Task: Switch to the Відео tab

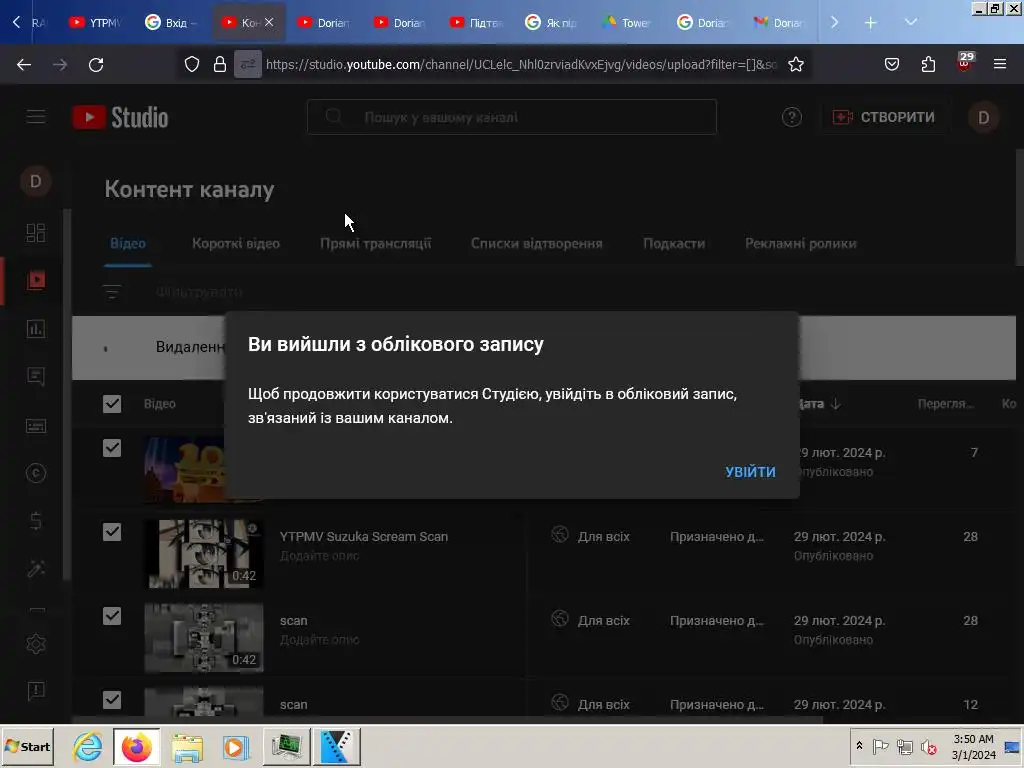Action: pyautogui.click(x=127, y=244)
